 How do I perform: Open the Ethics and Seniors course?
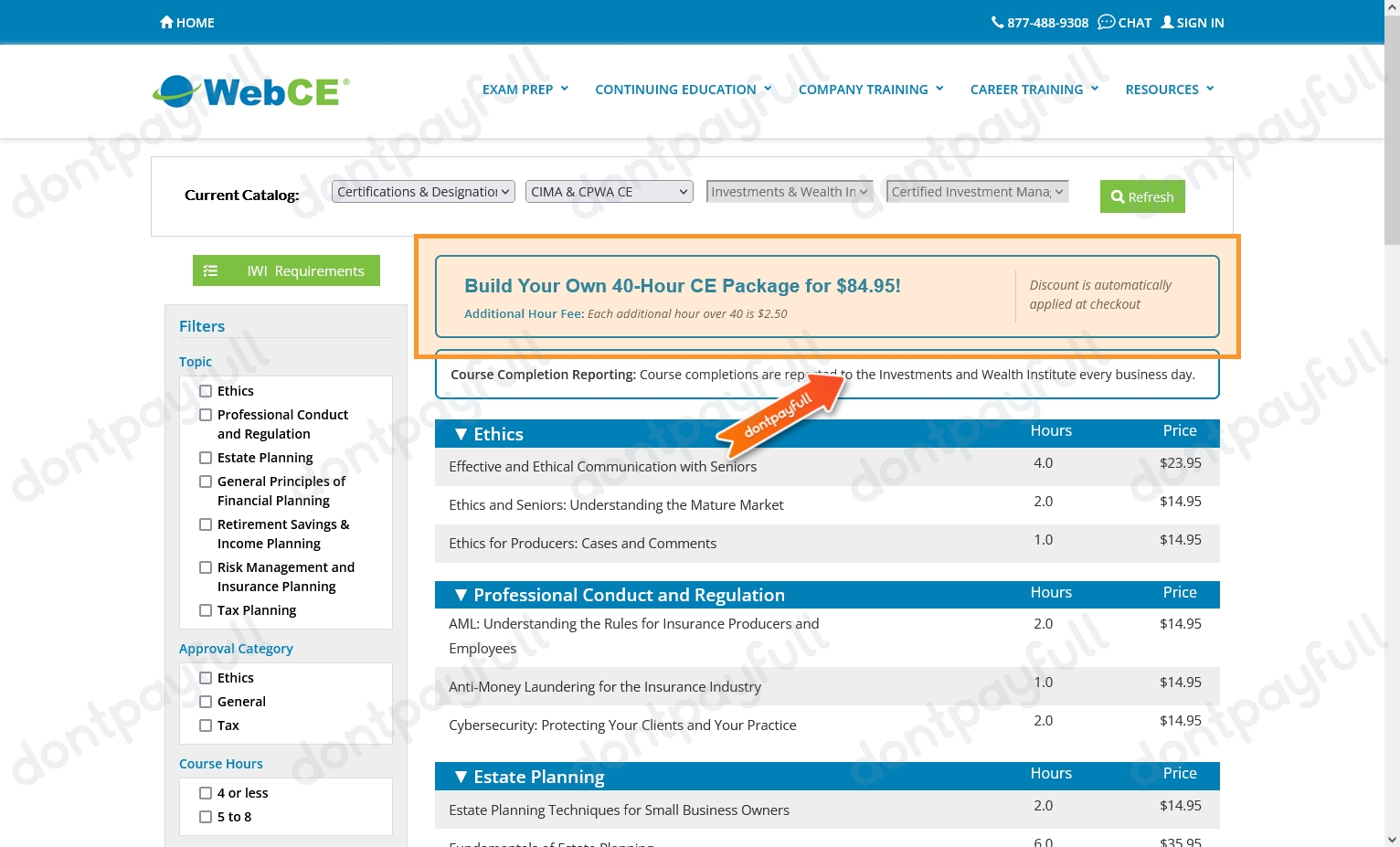pos(616,504)
